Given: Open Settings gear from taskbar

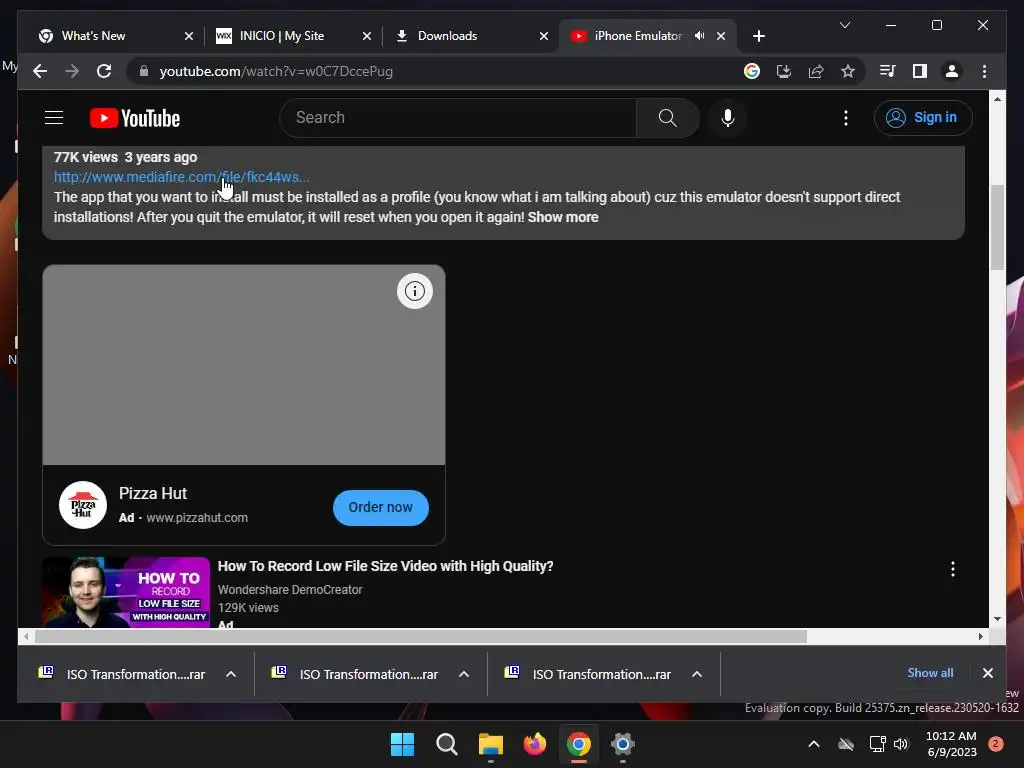Looking at the screenshot, I should tap(623, 744).
